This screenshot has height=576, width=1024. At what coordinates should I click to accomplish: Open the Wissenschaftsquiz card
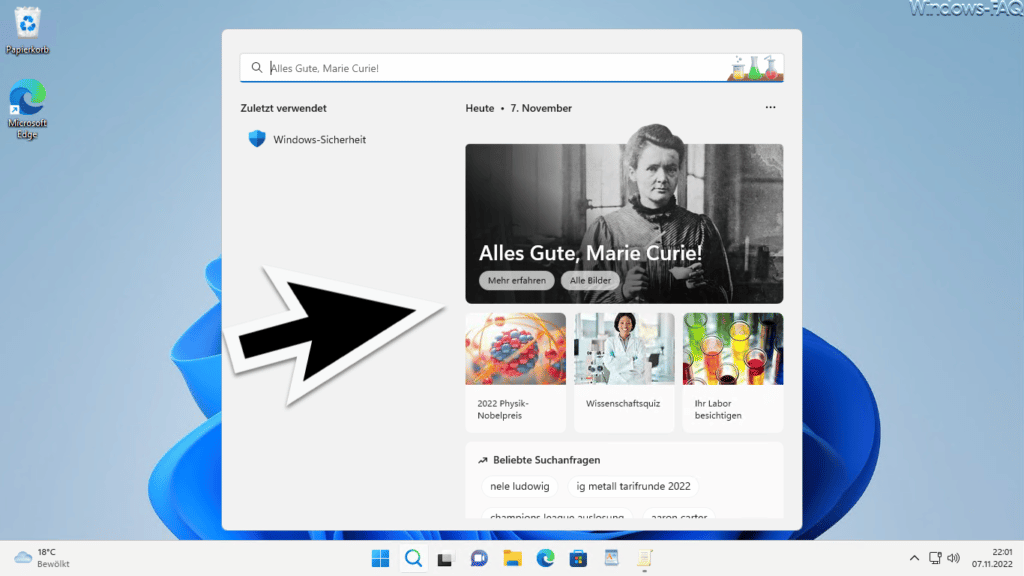(x=624, y=372)
